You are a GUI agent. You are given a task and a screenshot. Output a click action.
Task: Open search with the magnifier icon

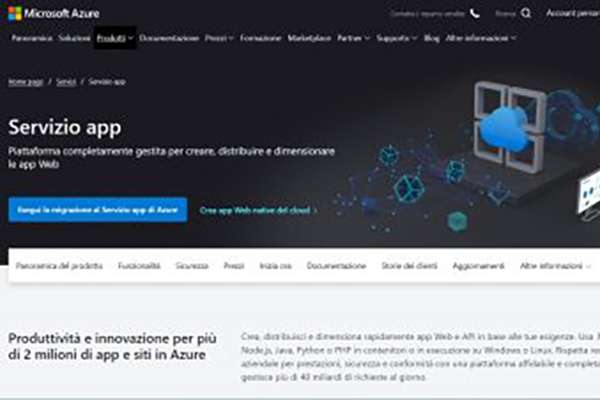526,13
